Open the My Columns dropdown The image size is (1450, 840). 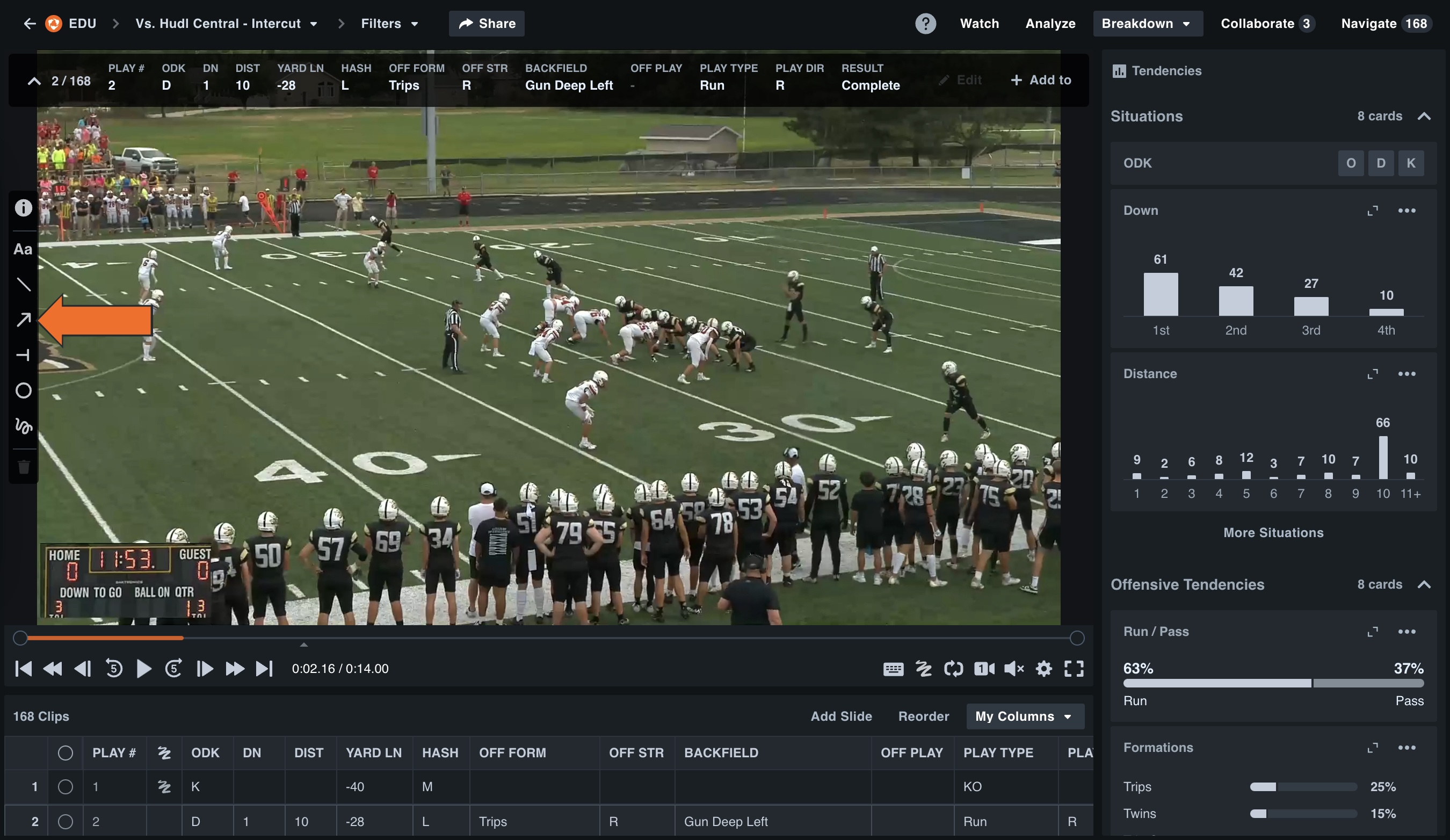(1024, 716)
